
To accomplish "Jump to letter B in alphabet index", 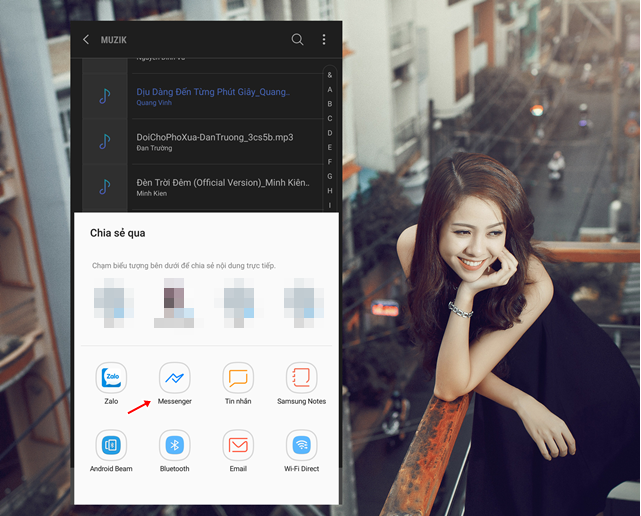I will 330,104.
